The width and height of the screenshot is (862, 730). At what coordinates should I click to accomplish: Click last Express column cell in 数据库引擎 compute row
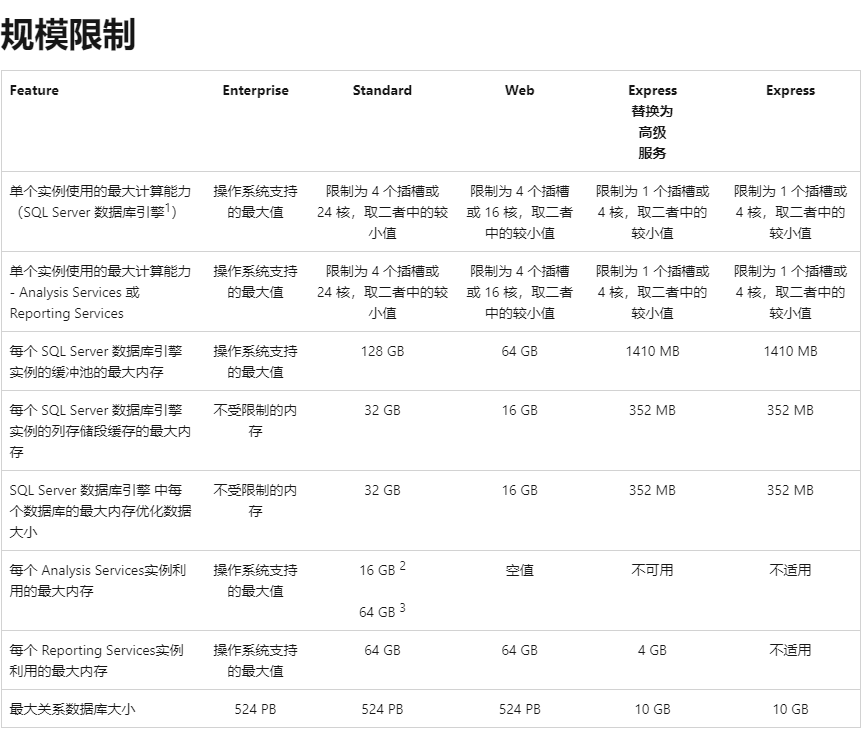pos(791,212)
